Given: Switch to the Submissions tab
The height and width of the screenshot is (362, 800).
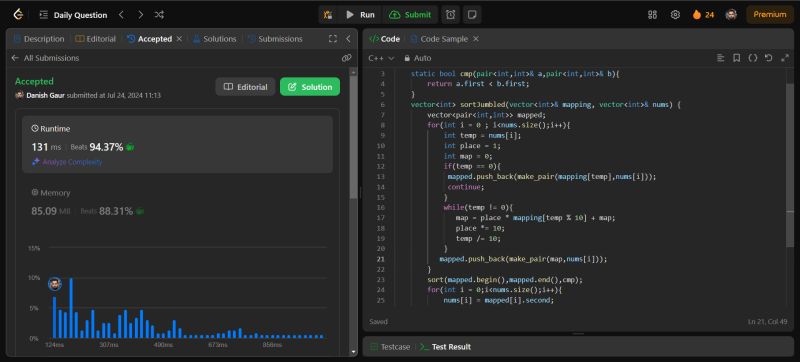Looking at the screenshot, I should tap(276, 39).
